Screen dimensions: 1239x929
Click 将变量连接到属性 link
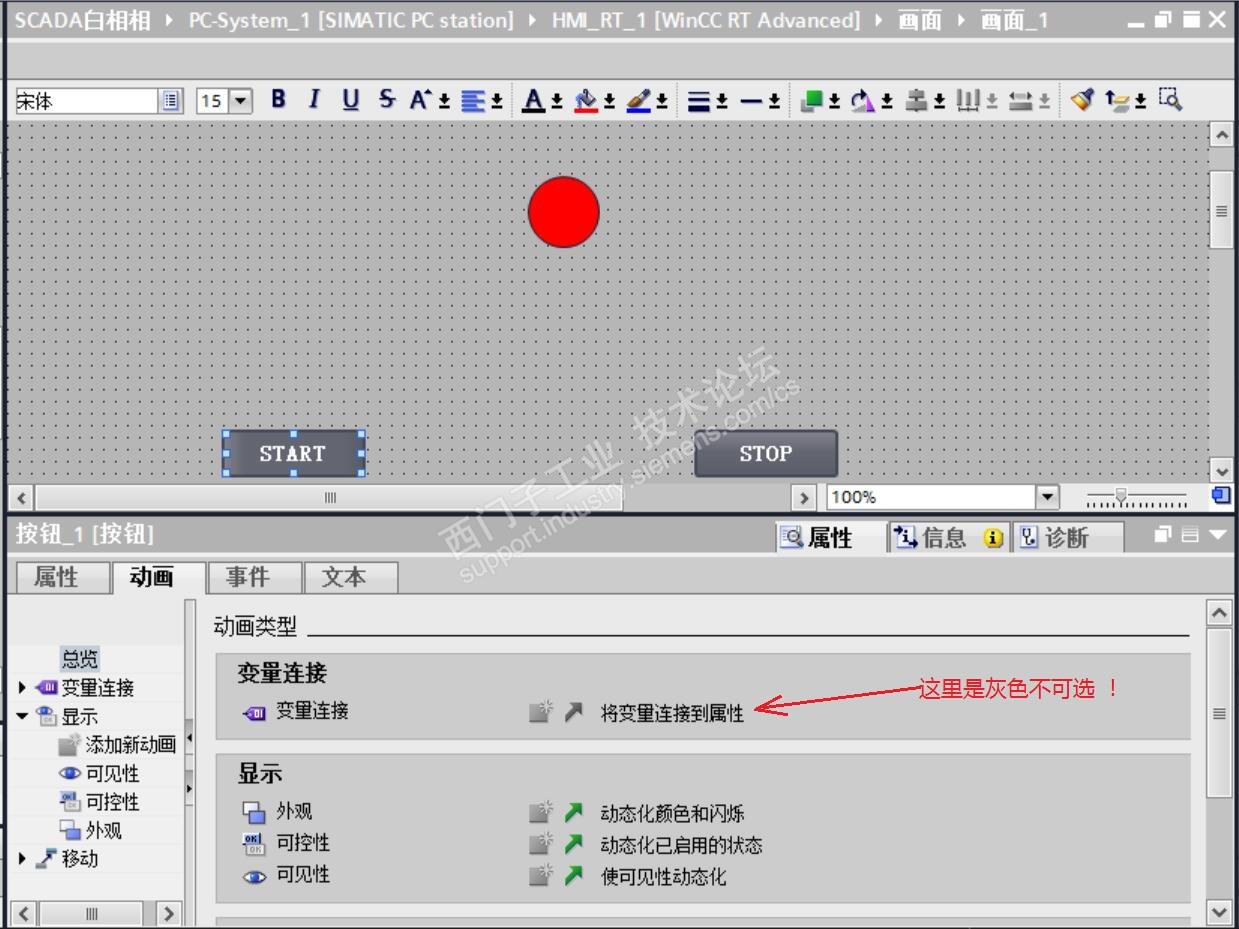(x=672, y=714)
